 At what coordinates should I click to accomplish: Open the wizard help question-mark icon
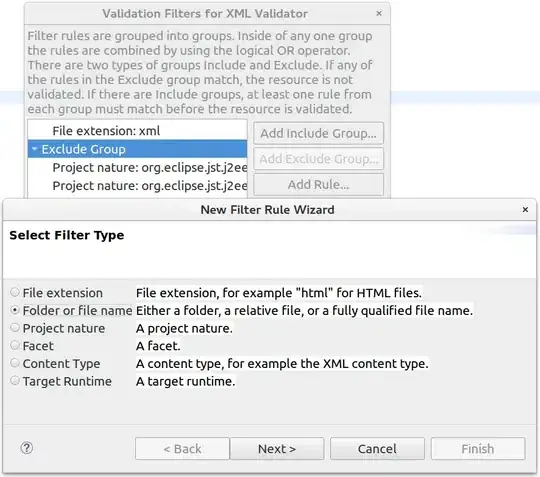(27, 448)
